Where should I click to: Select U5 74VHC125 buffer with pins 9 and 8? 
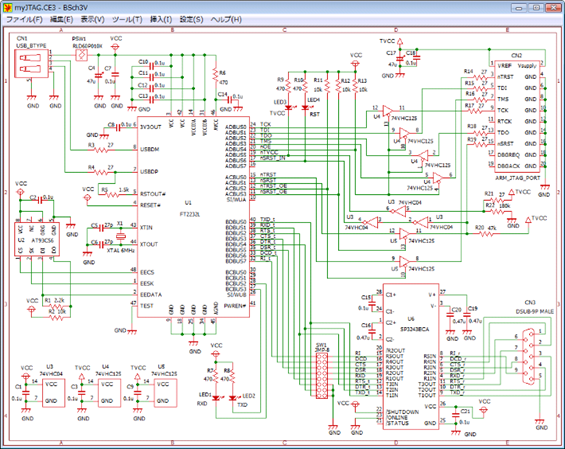[405, 262]
